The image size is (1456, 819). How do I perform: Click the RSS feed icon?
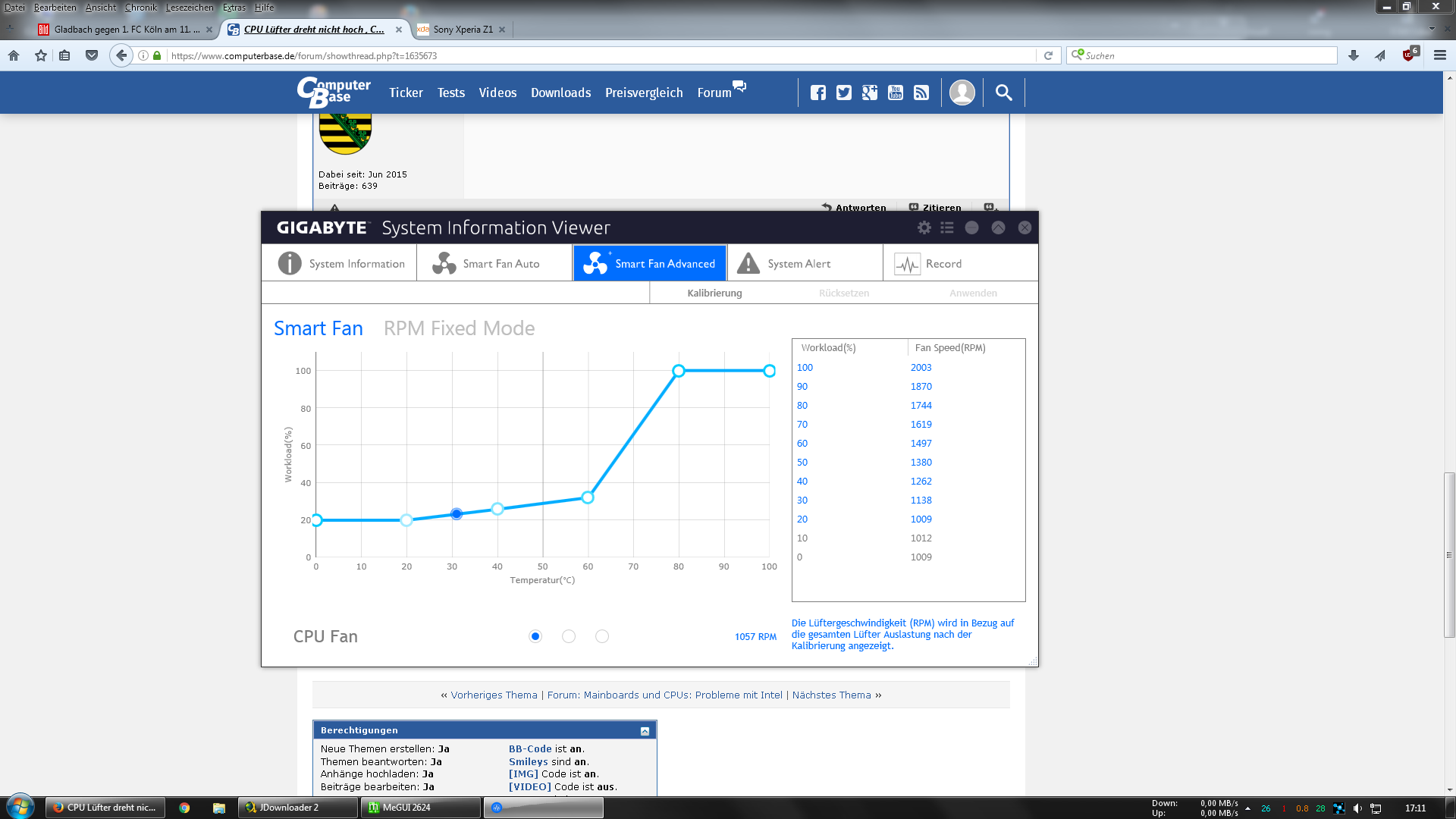921,93
